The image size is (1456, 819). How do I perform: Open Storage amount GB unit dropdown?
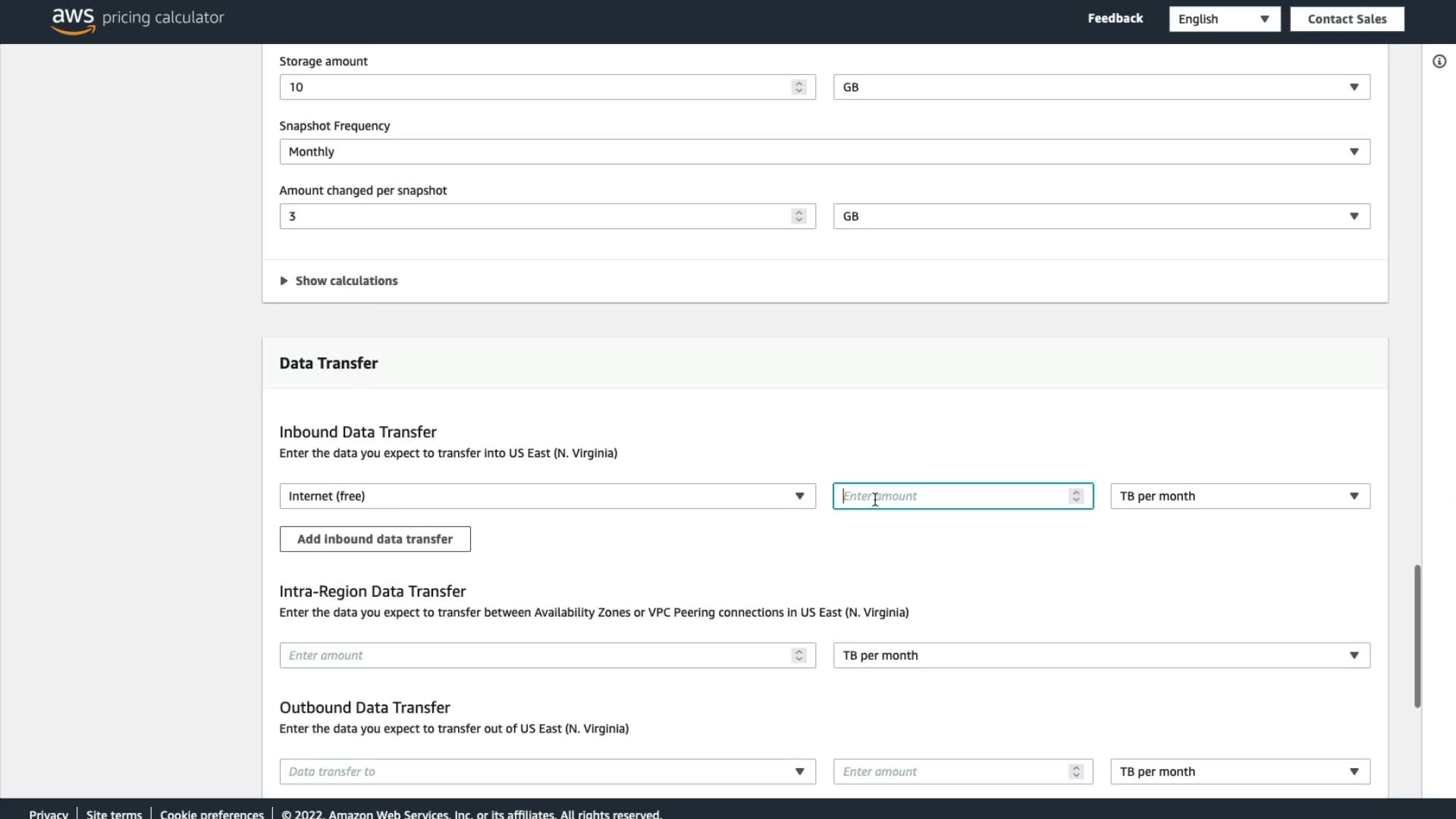1101,87
